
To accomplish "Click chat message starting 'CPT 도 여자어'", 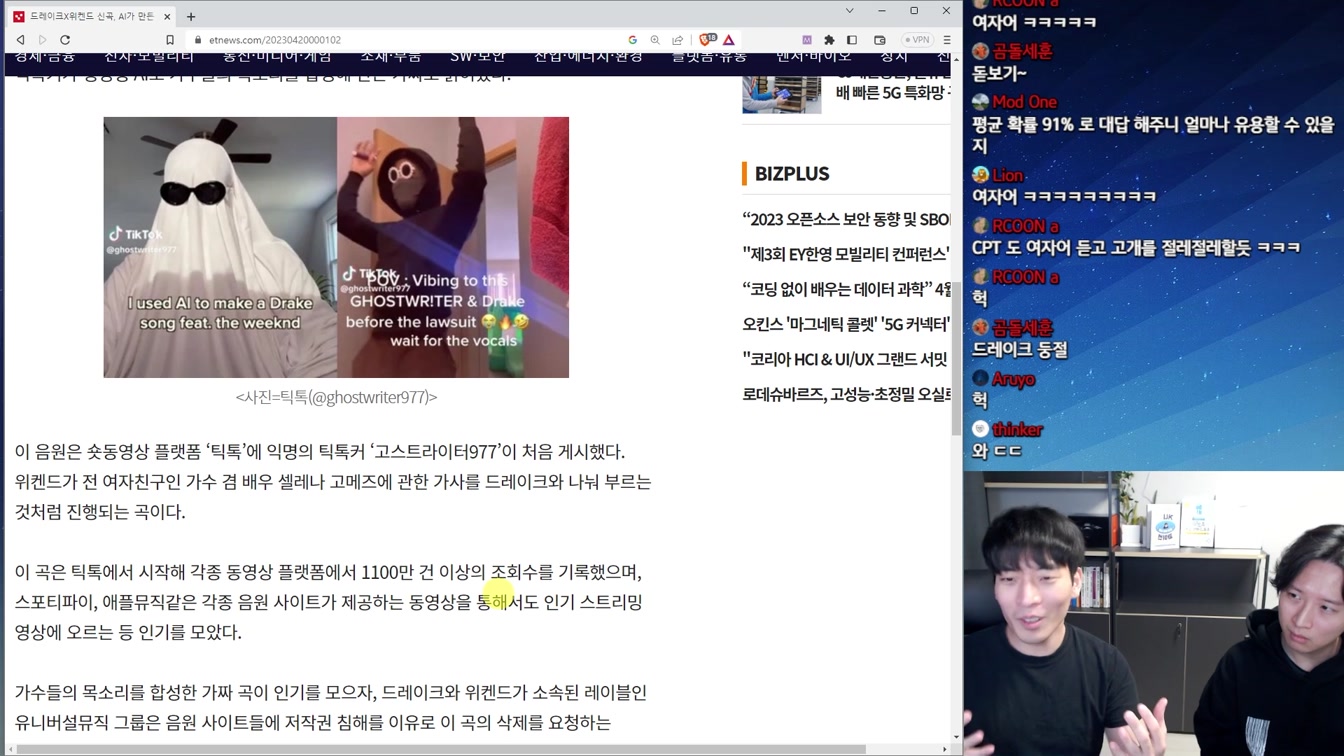I will (1136, 247).
